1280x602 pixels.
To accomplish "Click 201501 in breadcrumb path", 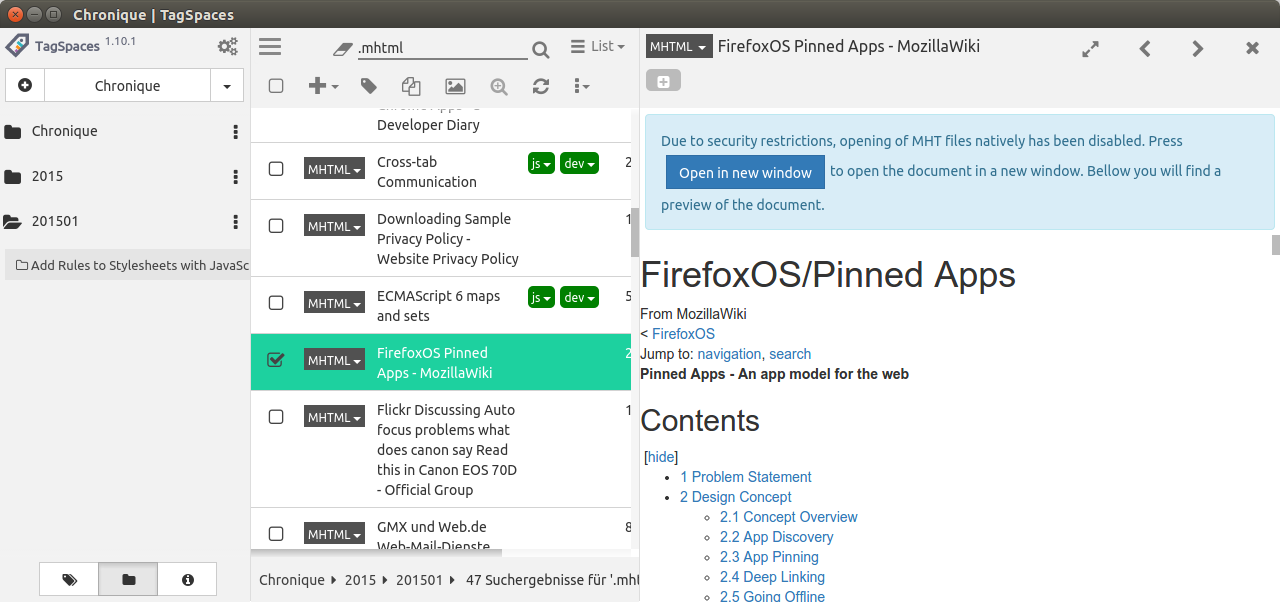I will click(419, 579).
